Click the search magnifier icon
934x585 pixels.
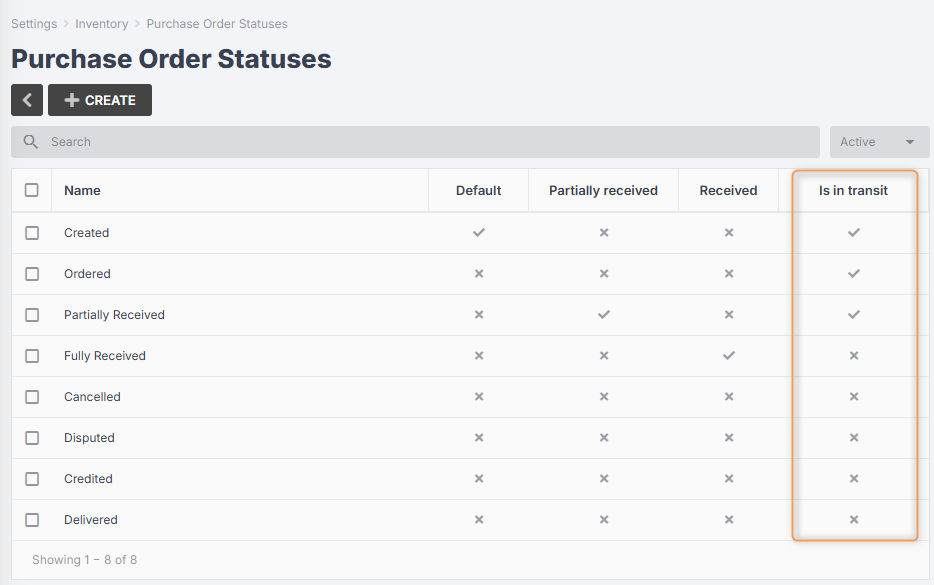coord(30,142)
